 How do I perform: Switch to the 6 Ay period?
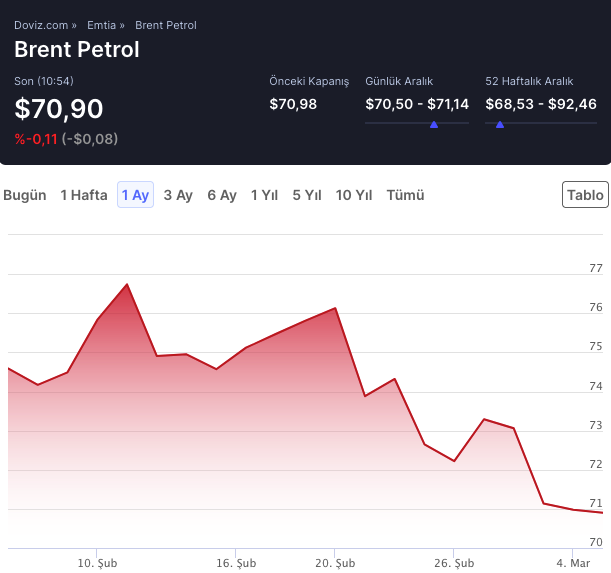(x=222, y=195)
